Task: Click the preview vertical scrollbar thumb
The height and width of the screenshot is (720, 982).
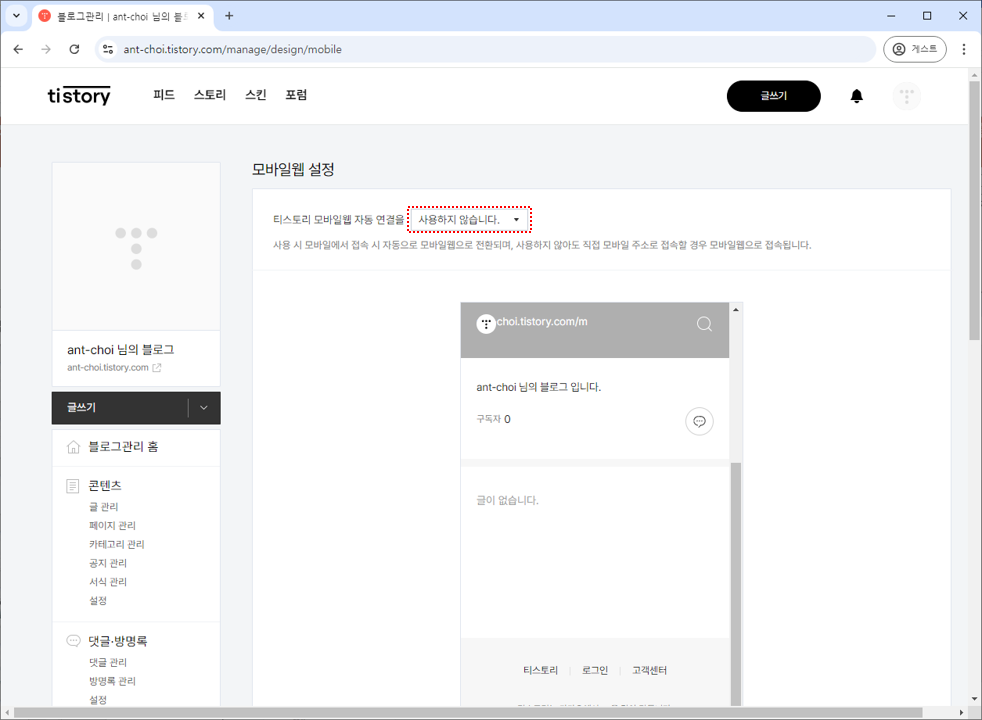Action: tap(736, 584)
